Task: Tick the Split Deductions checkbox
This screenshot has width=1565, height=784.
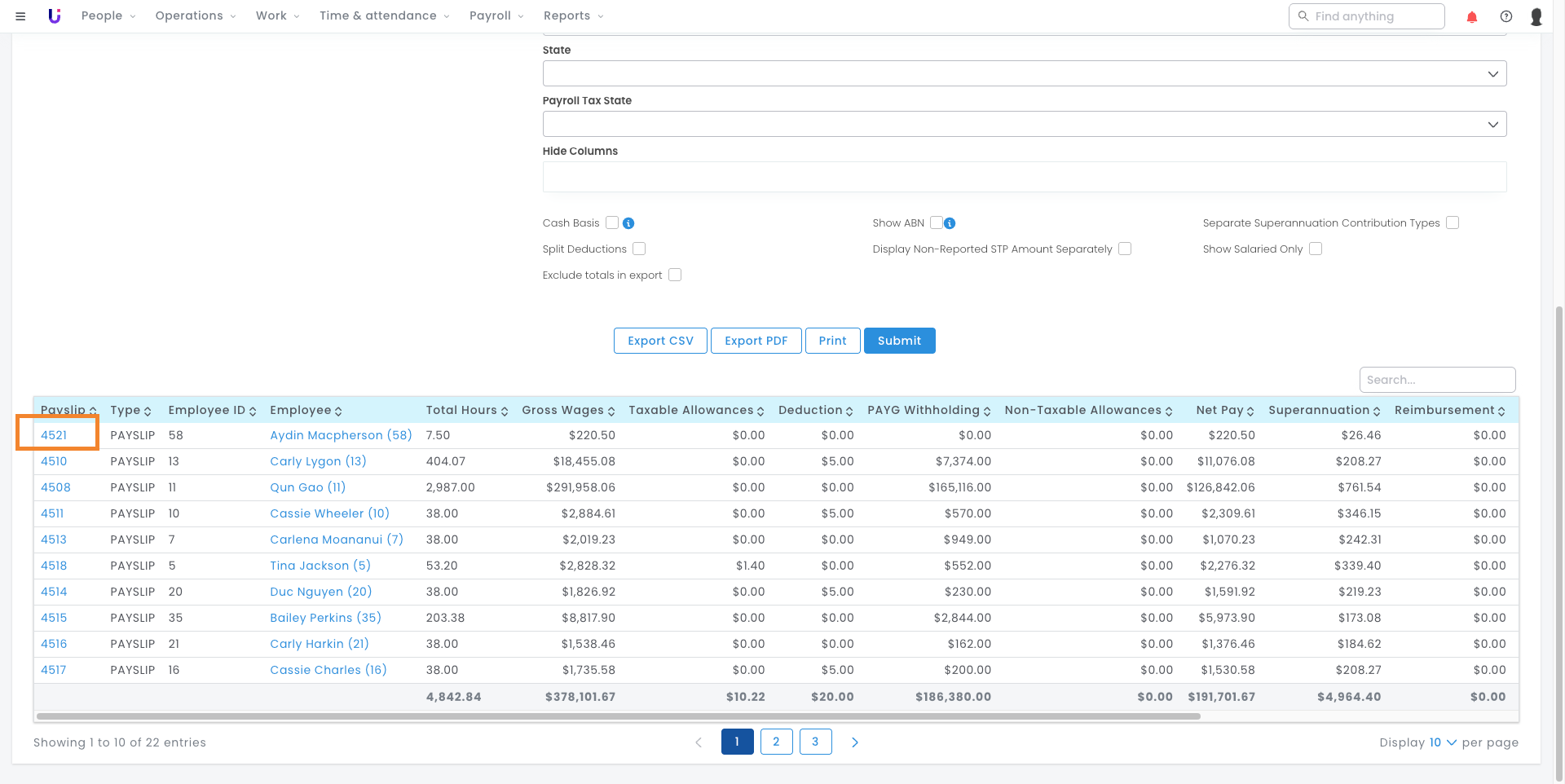Action: pyautogui.click(x=639, y=249)
